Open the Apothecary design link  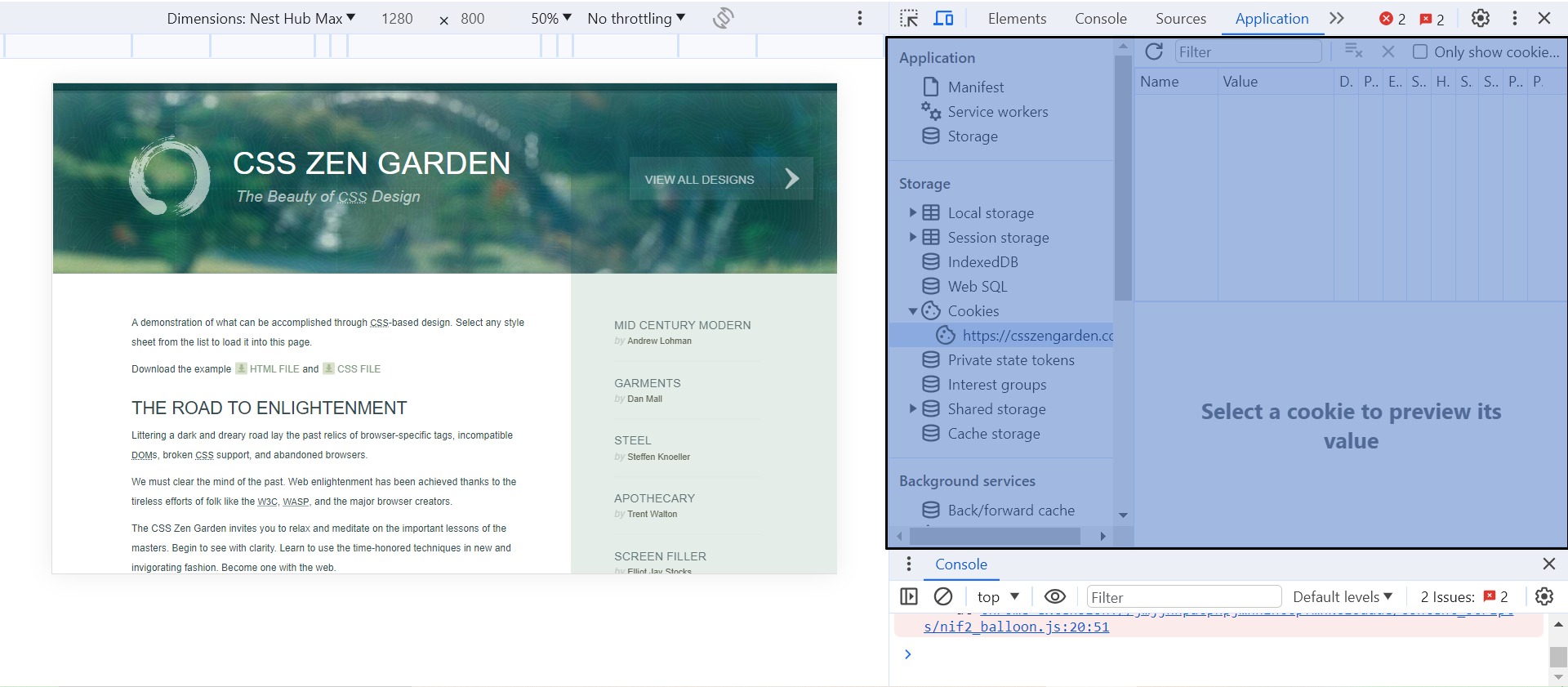(654, 497)
